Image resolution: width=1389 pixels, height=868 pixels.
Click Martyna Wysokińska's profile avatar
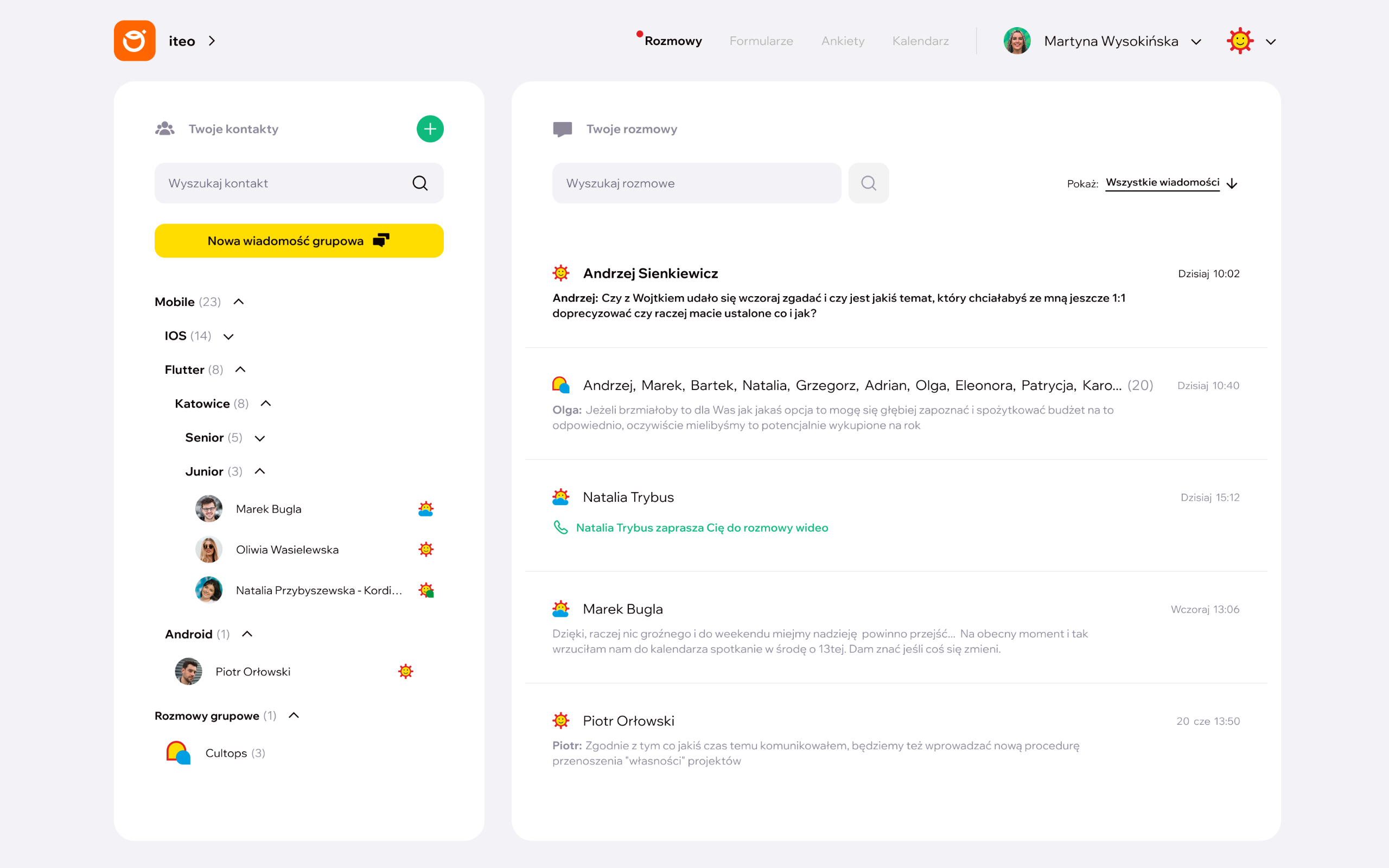click(x=1016, y=41)
